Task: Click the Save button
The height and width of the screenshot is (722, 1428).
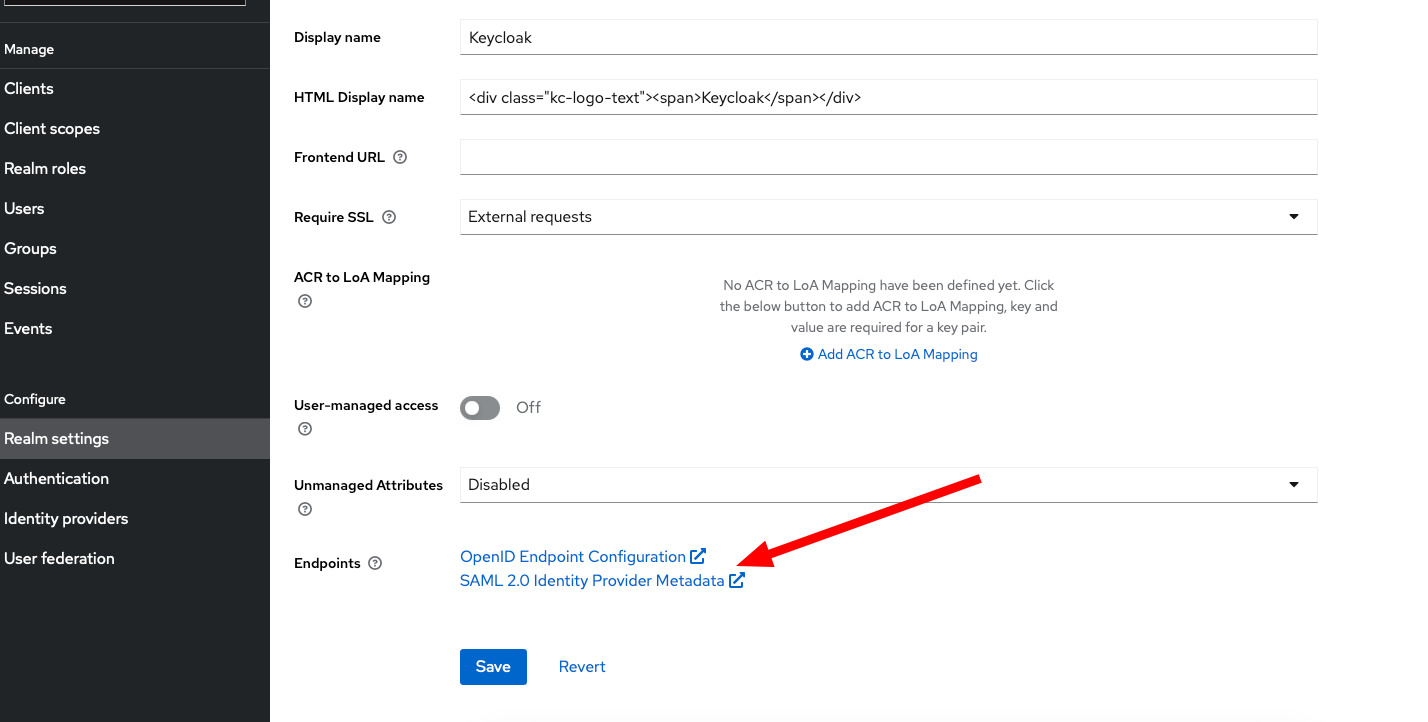Action: coord(493,667)
